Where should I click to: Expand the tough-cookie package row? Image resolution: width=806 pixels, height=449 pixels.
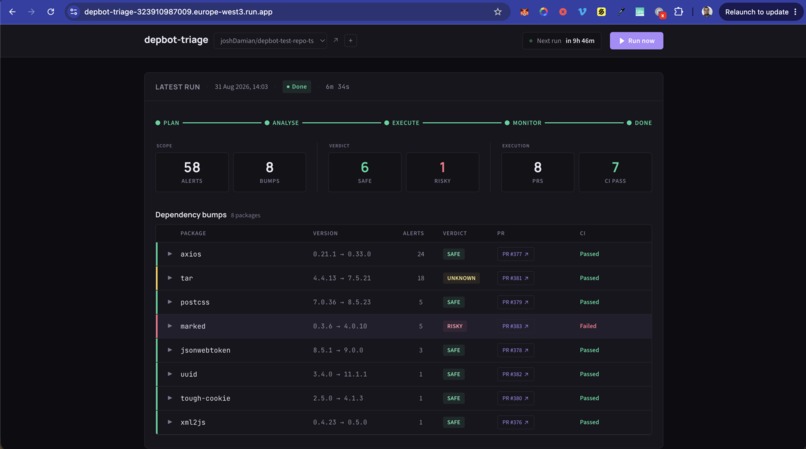pos(170,398)
